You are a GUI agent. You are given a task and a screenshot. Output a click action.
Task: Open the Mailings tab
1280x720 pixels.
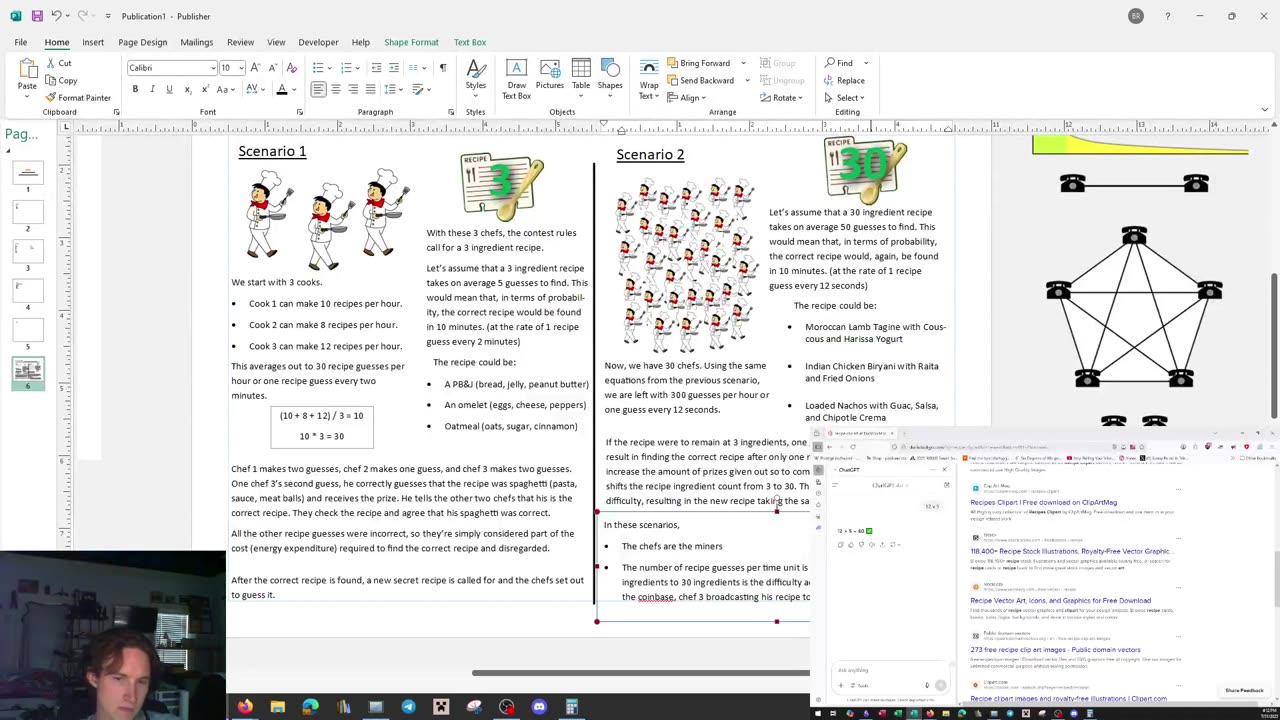[196, 42]
